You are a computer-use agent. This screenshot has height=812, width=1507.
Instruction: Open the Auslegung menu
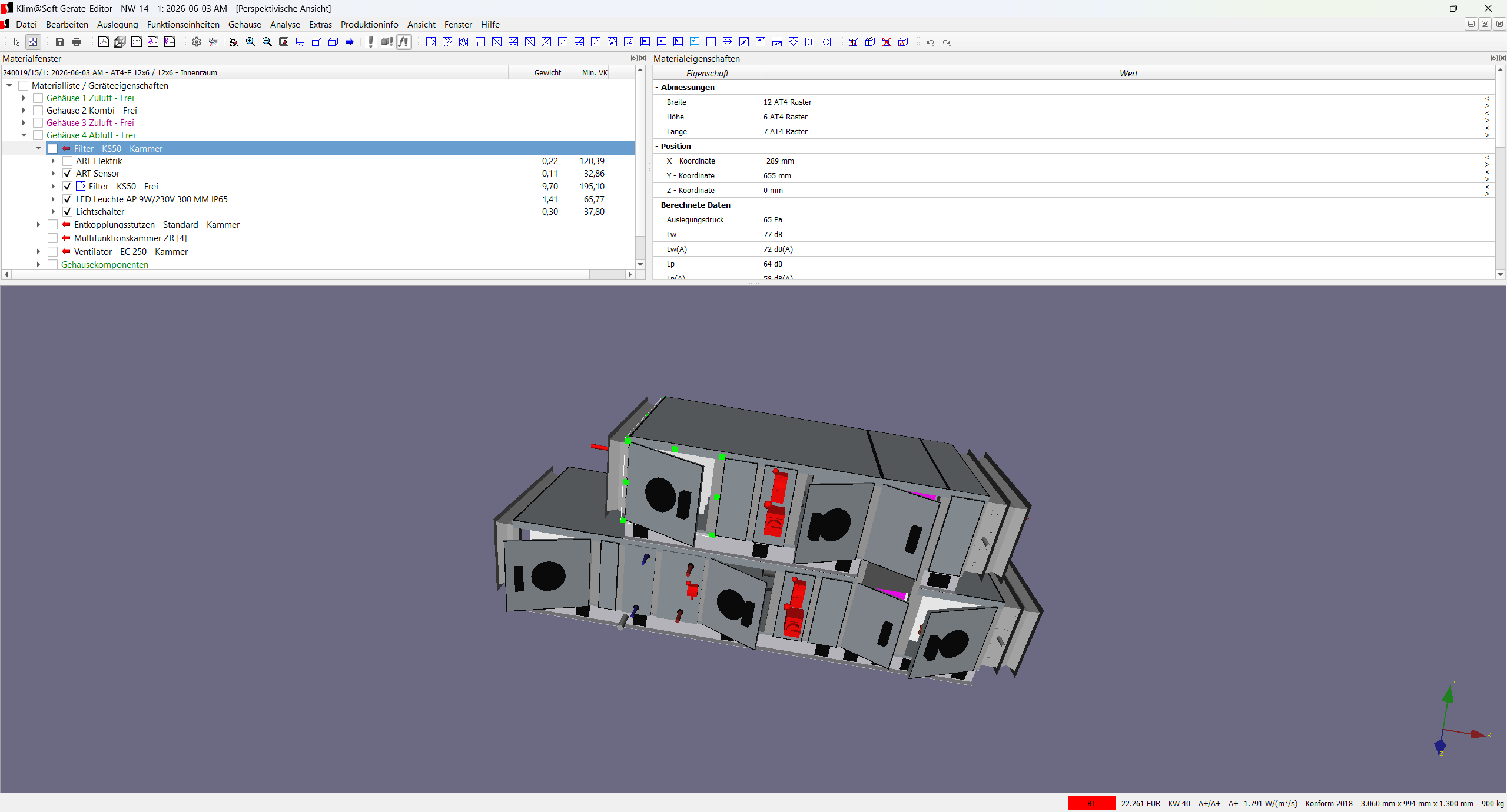[118, 25]
